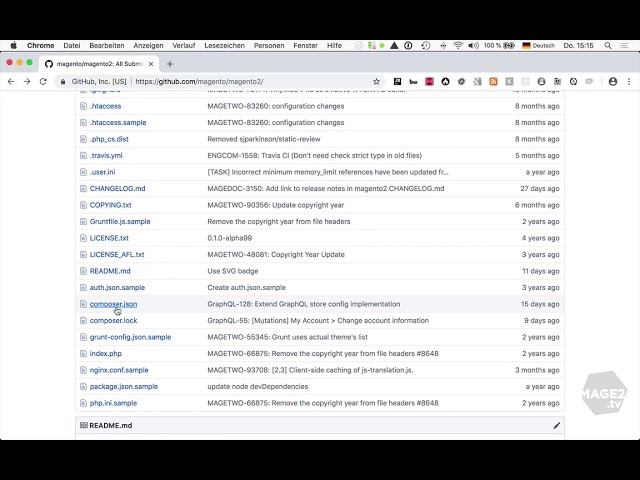Open the .travis.yml file

coord(106,156)
